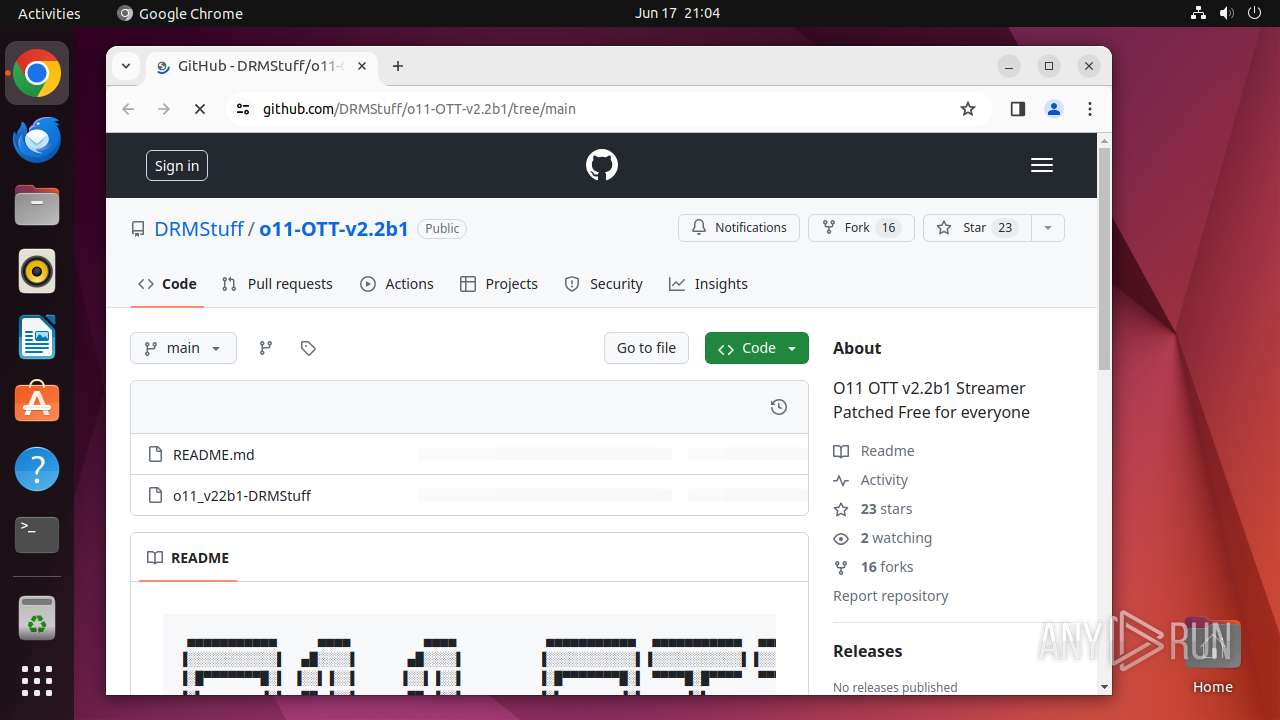This screenshot has height=720, width=1280.
Task: Expand the main branch dropdown
Action: point(183,348)
